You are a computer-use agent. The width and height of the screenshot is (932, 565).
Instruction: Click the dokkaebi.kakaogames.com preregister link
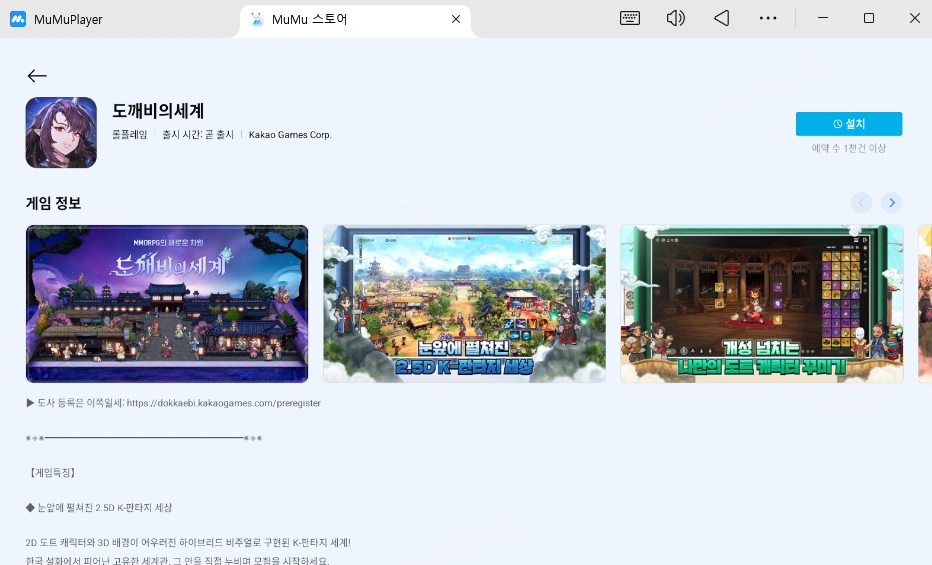[223, 403]
